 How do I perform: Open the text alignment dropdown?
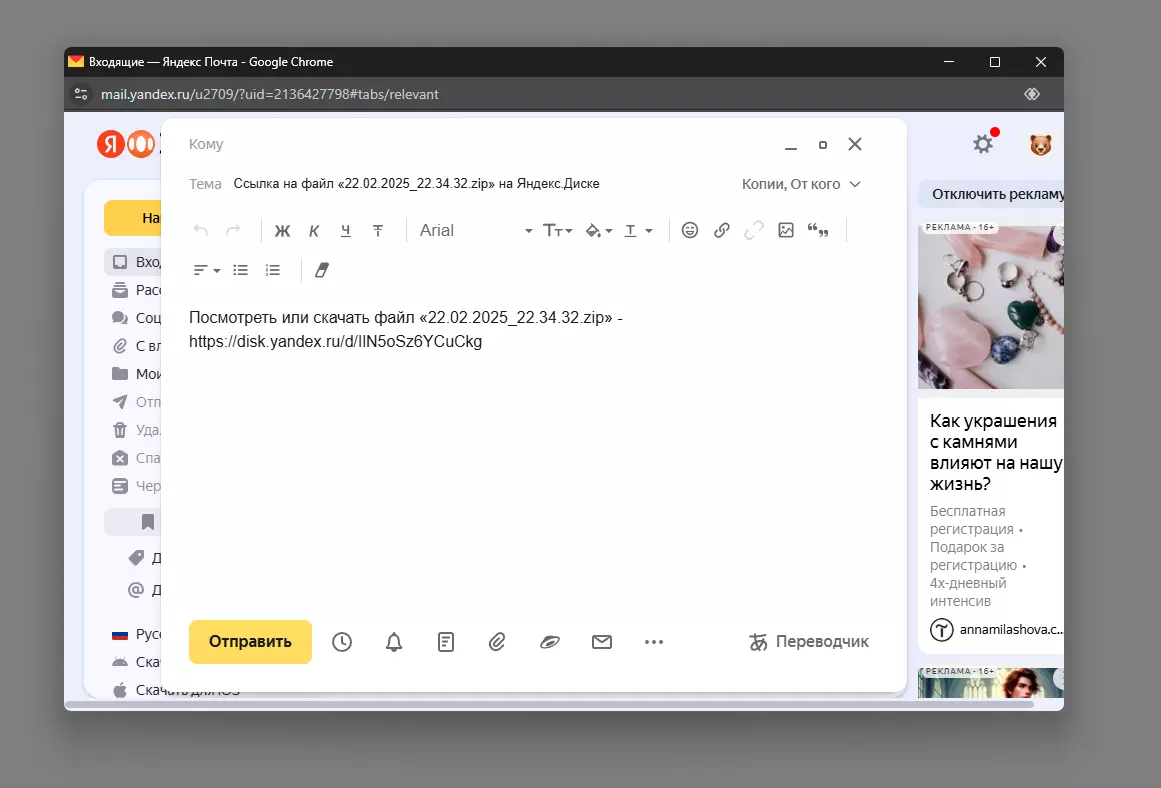(207, 270)
